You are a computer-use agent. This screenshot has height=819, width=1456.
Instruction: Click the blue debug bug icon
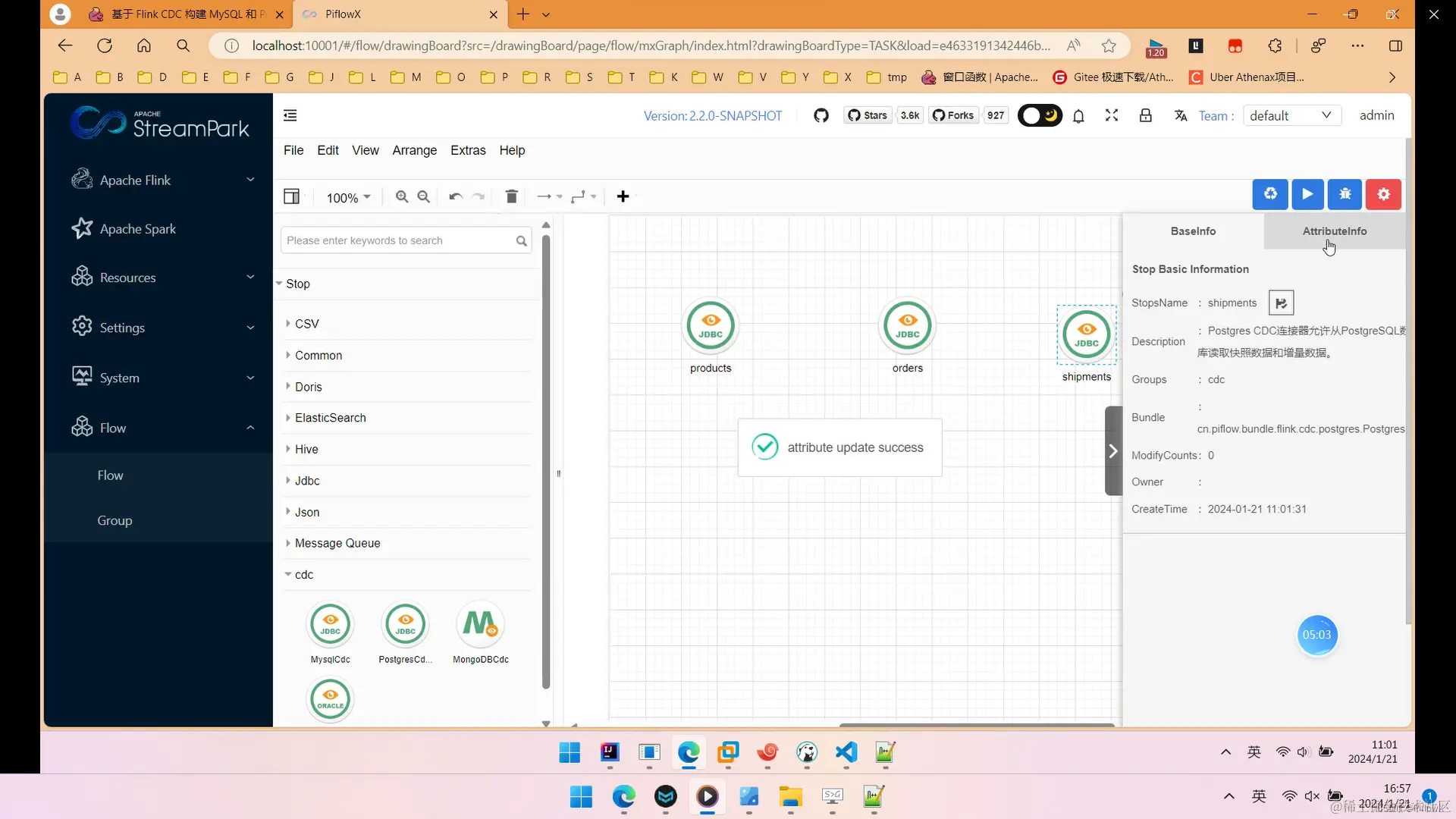pyautogui.click(x=1345, y=194)
